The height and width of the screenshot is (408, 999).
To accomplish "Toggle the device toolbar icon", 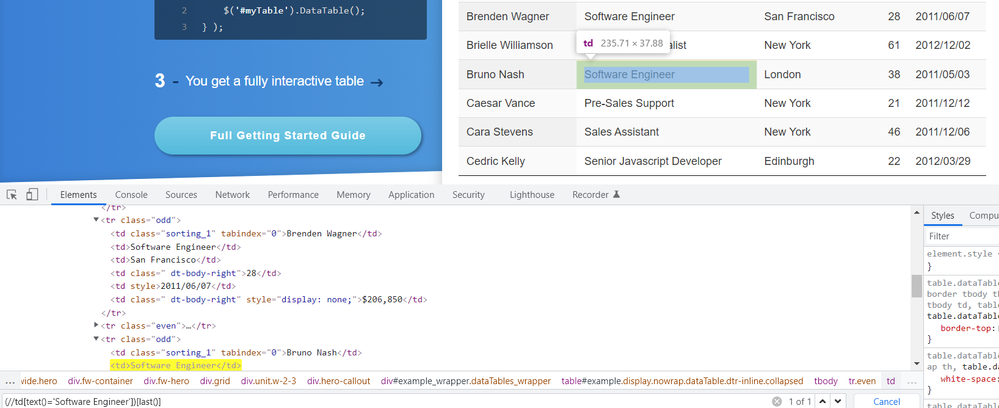I will (x=32, y=195).
